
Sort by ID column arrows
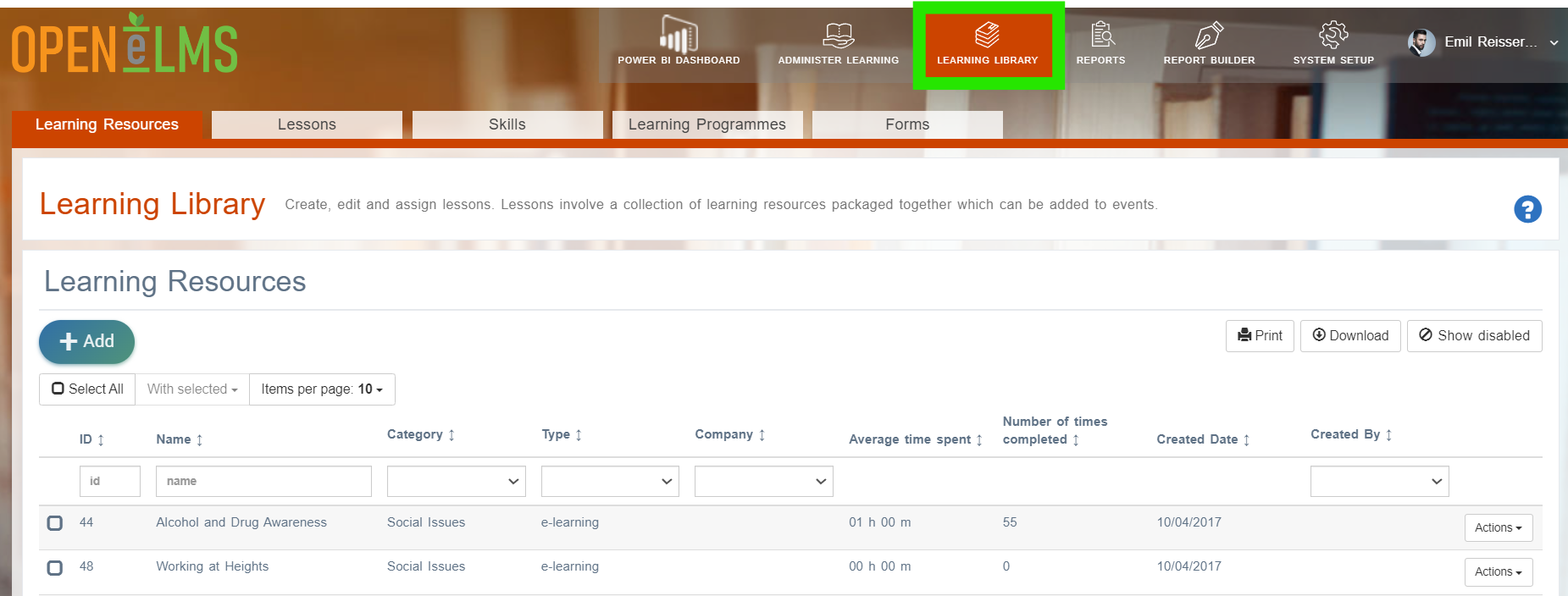(101, 440)
